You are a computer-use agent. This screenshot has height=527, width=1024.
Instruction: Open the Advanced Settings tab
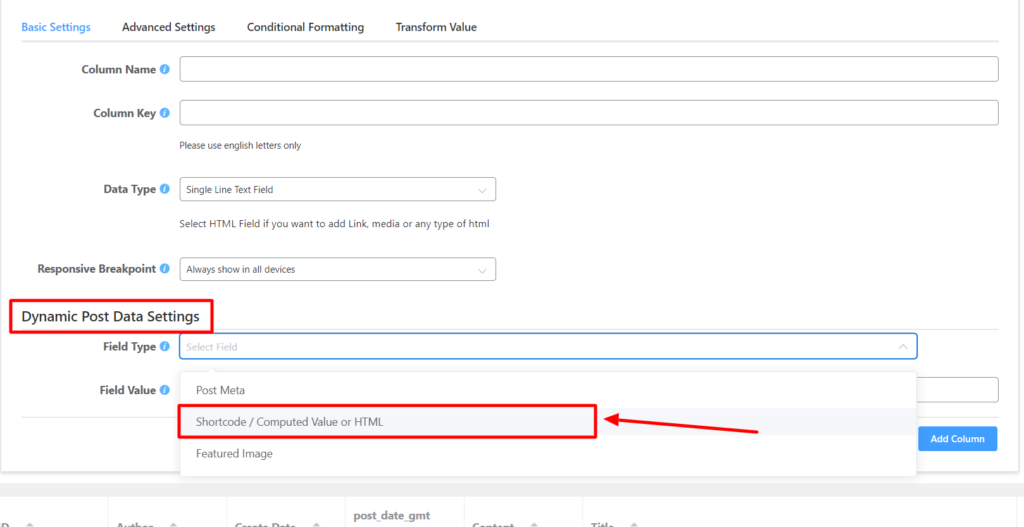click(x=168, y=27)
